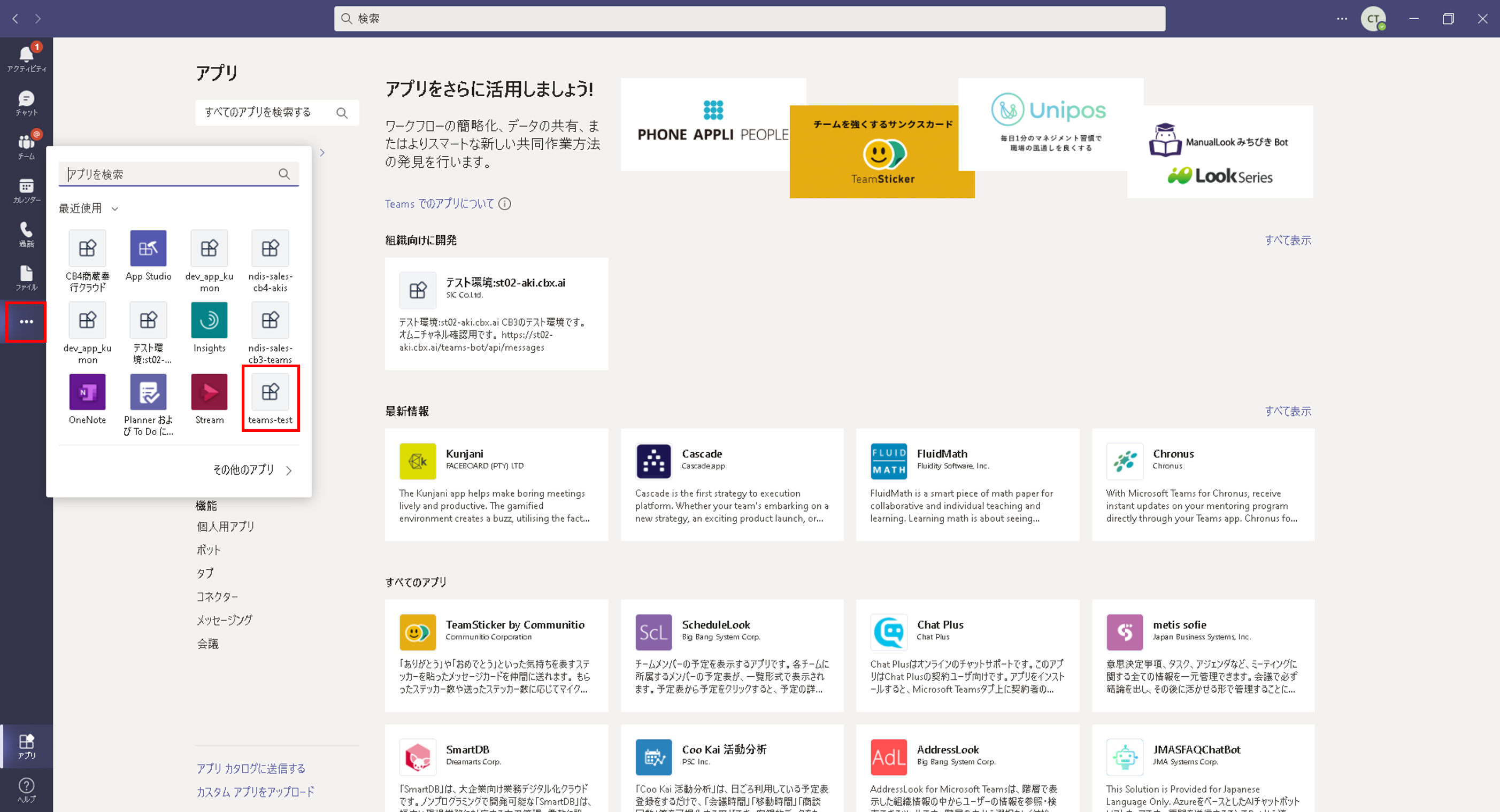
Task: Click Teams でのアプリについて link
Action: tap(439, 204)
